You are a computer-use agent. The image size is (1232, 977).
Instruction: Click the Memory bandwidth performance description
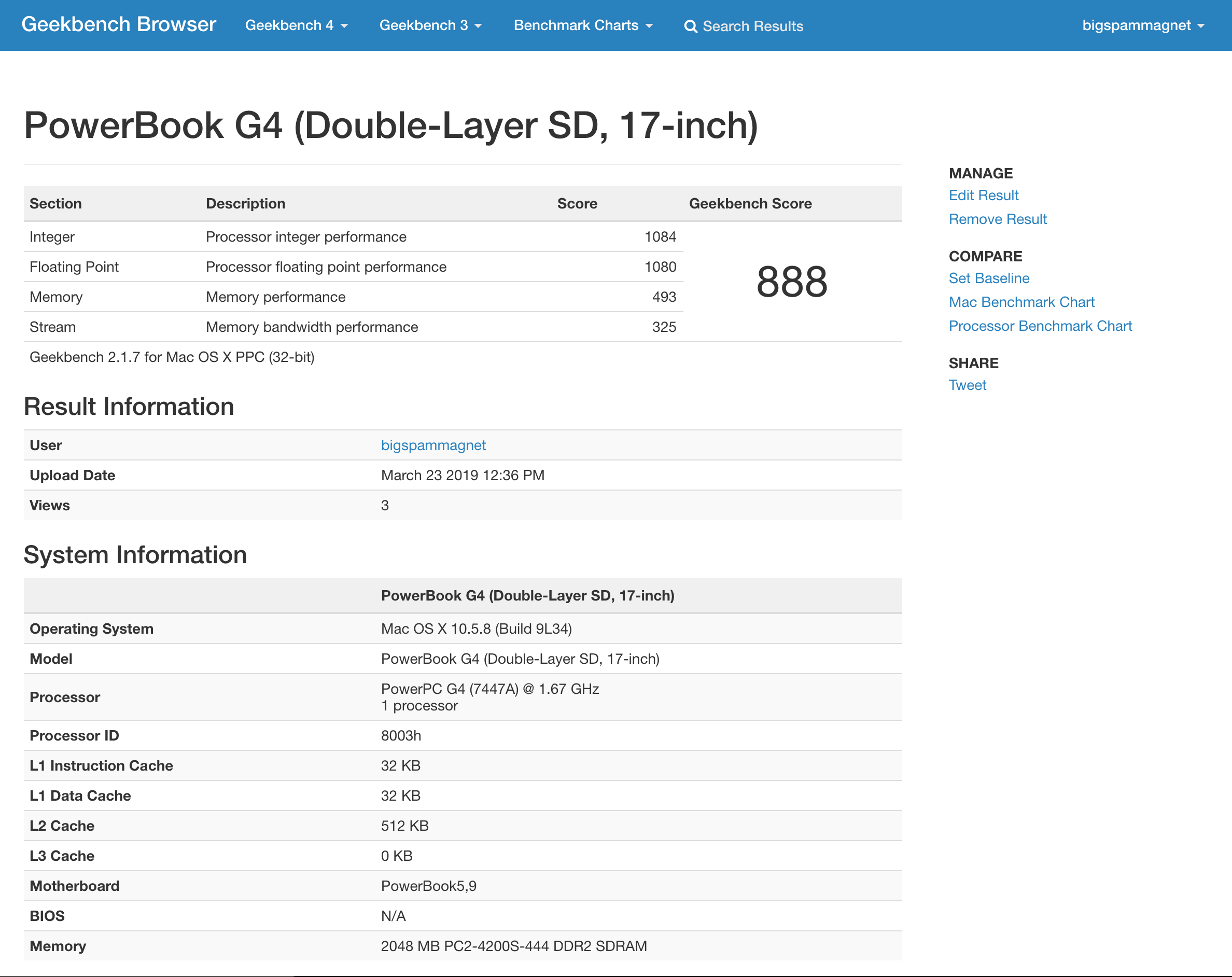[312, 327]
